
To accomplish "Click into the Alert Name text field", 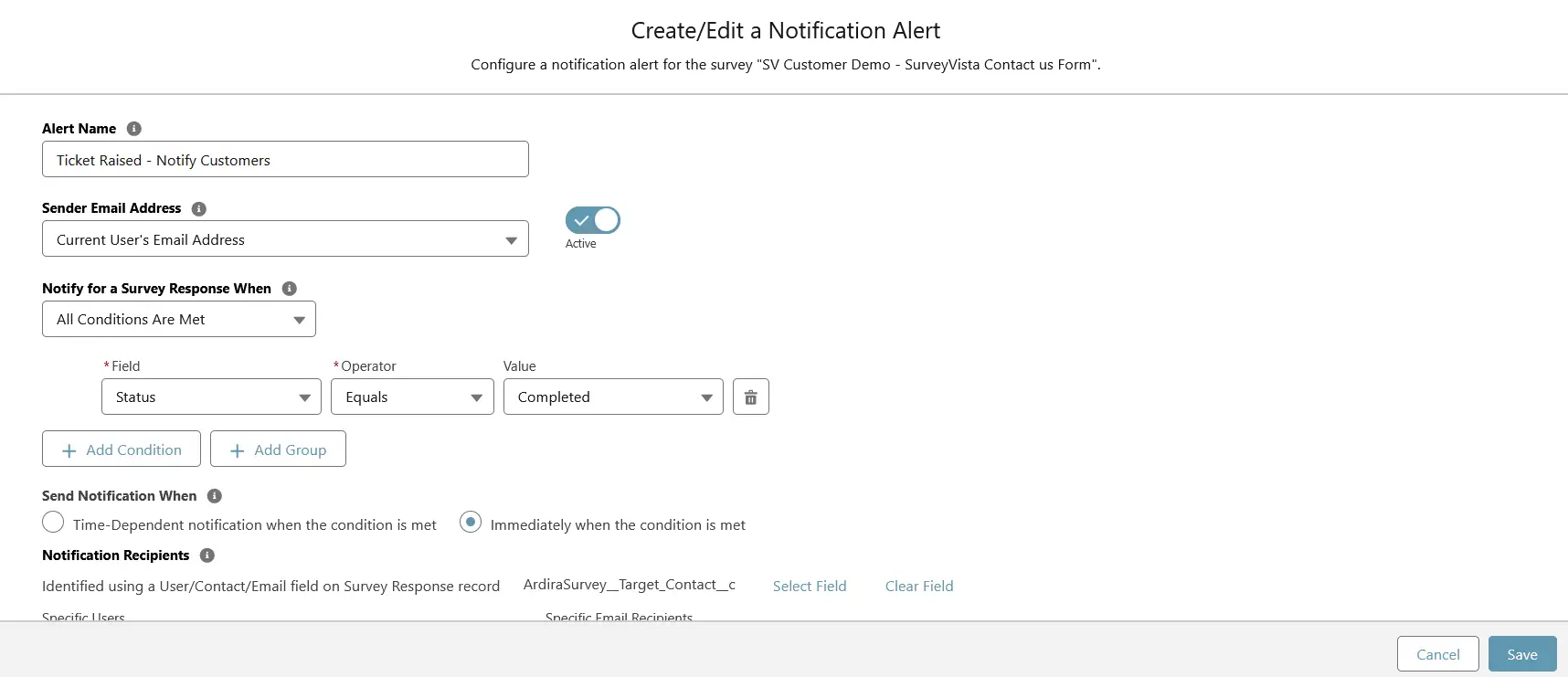I will click(x=285, y=159).
